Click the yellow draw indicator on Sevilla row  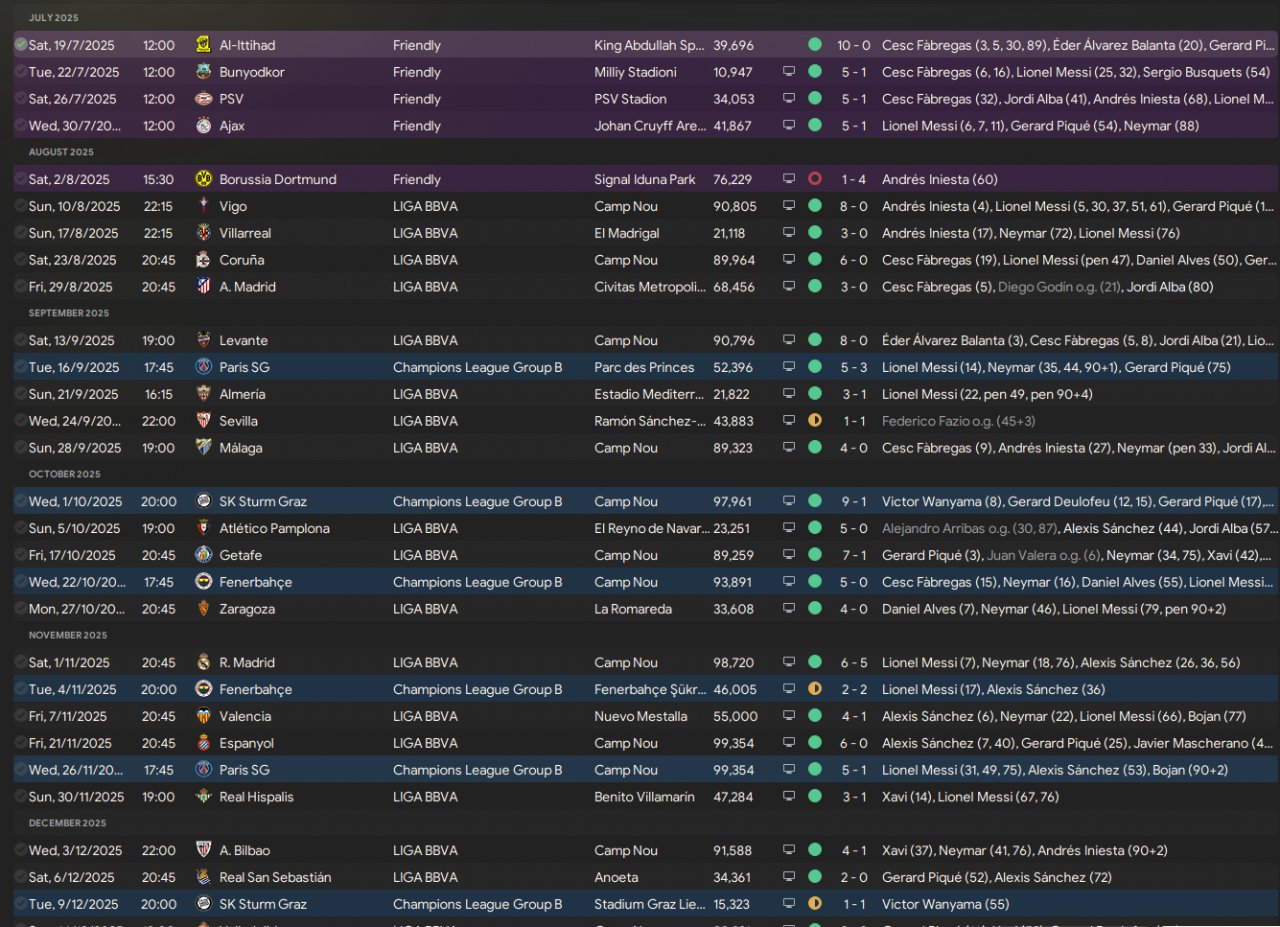[815, 421]
